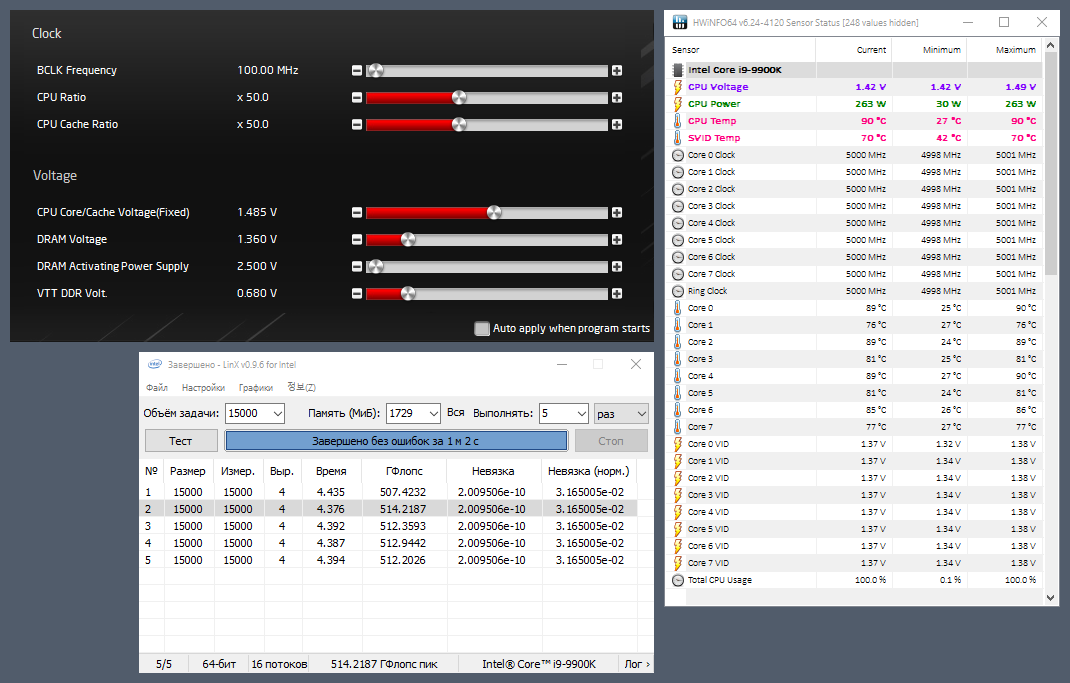The image size is (1070, 683).
Task: Decrease CPU Cache Ratio with minus button
Action: coord(357,124)
